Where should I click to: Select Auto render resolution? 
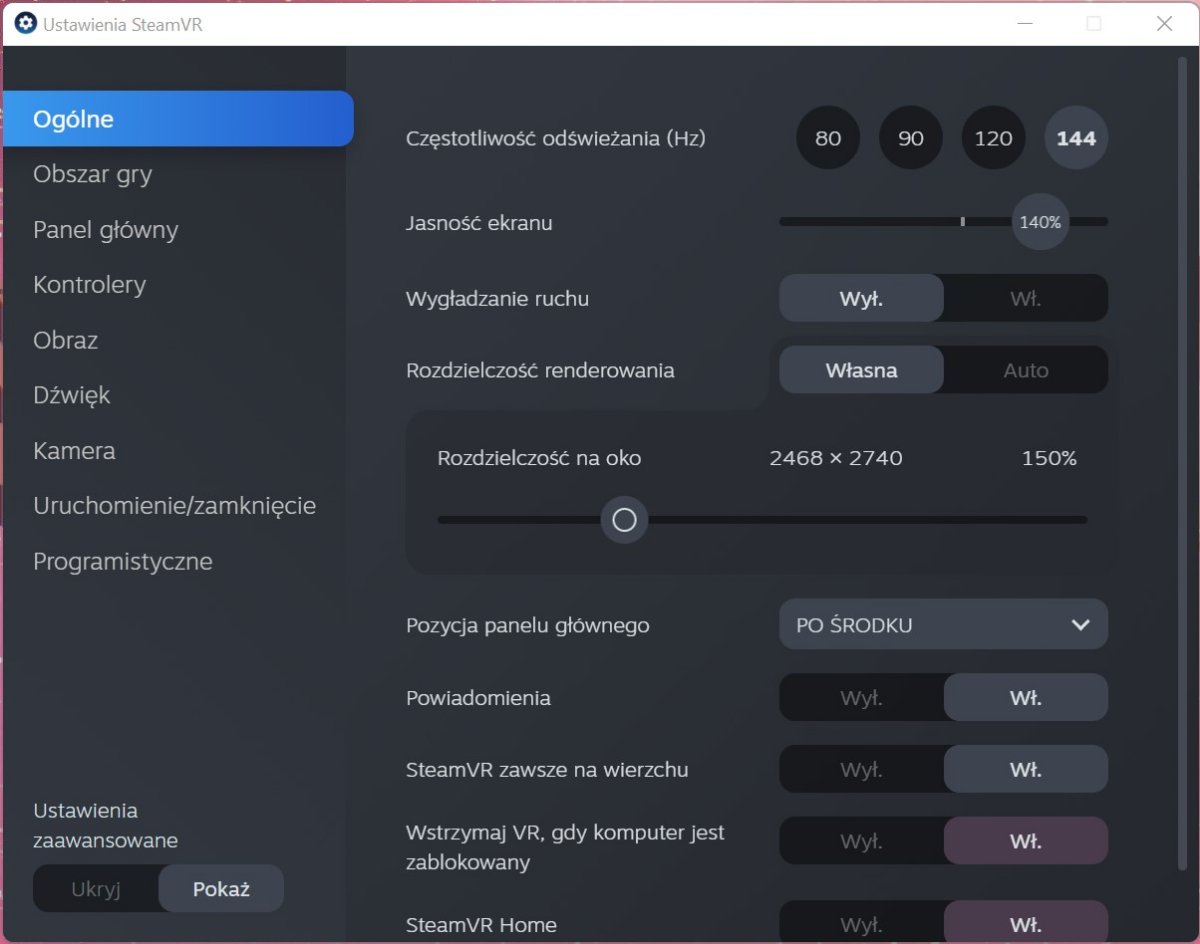(x=1026, y=370)
